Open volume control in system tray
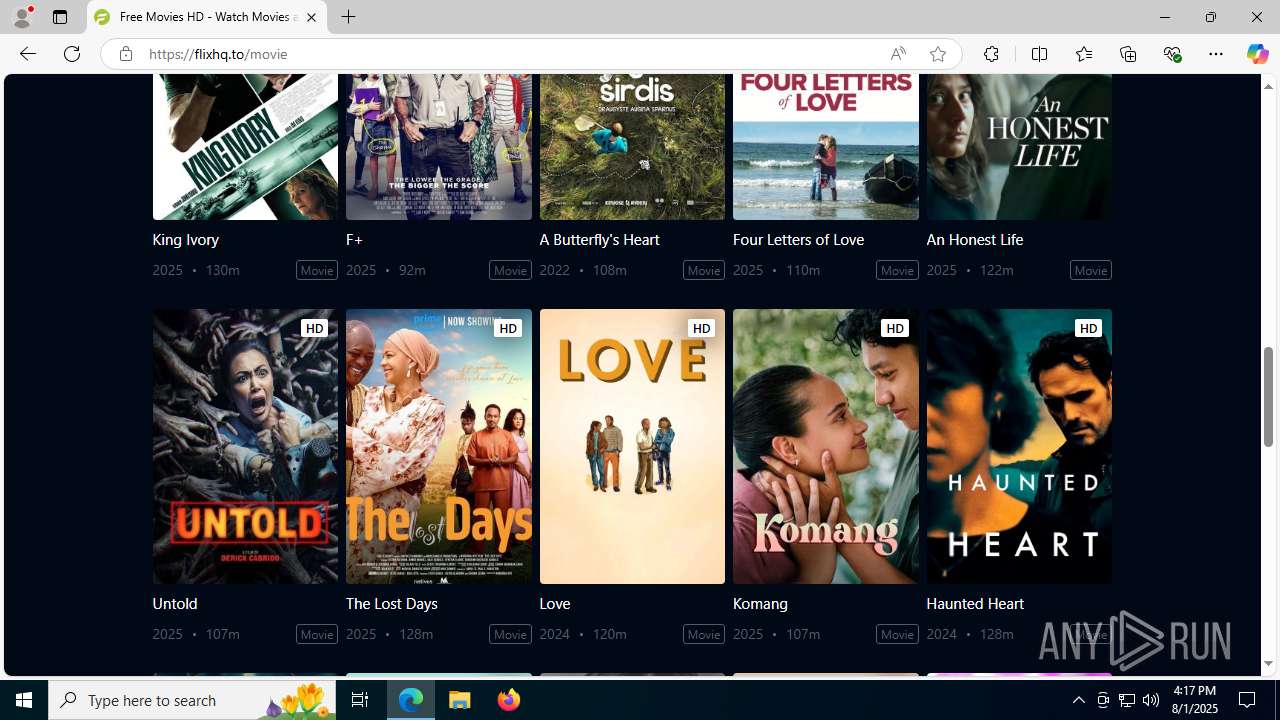The width and height of the screenshot is (1280, 720). pos(1151,700)
